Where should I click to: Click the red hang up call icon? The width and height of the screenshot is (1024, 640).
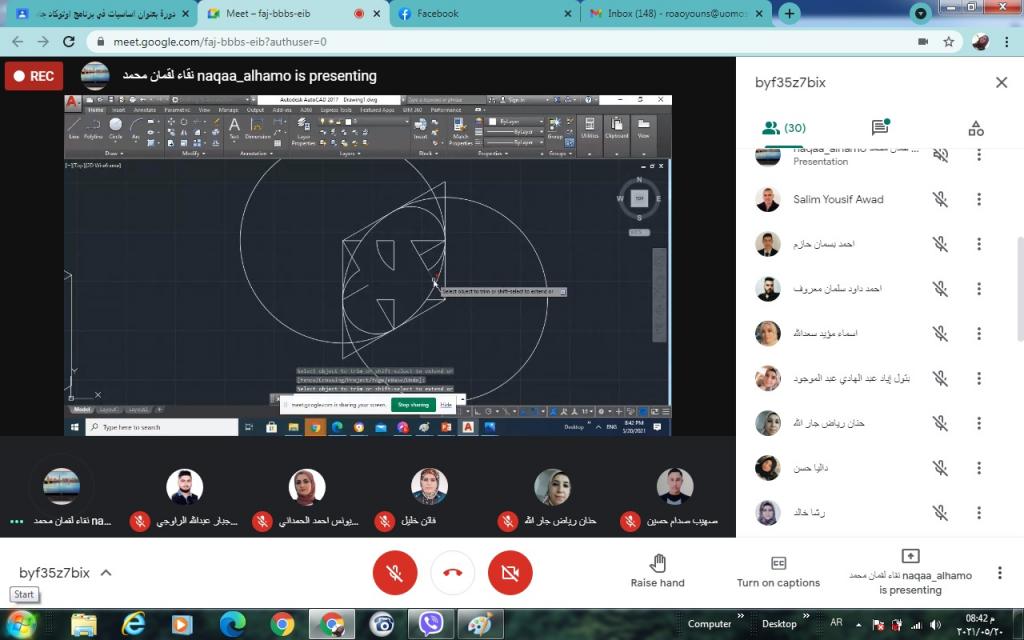coord(452,573)
